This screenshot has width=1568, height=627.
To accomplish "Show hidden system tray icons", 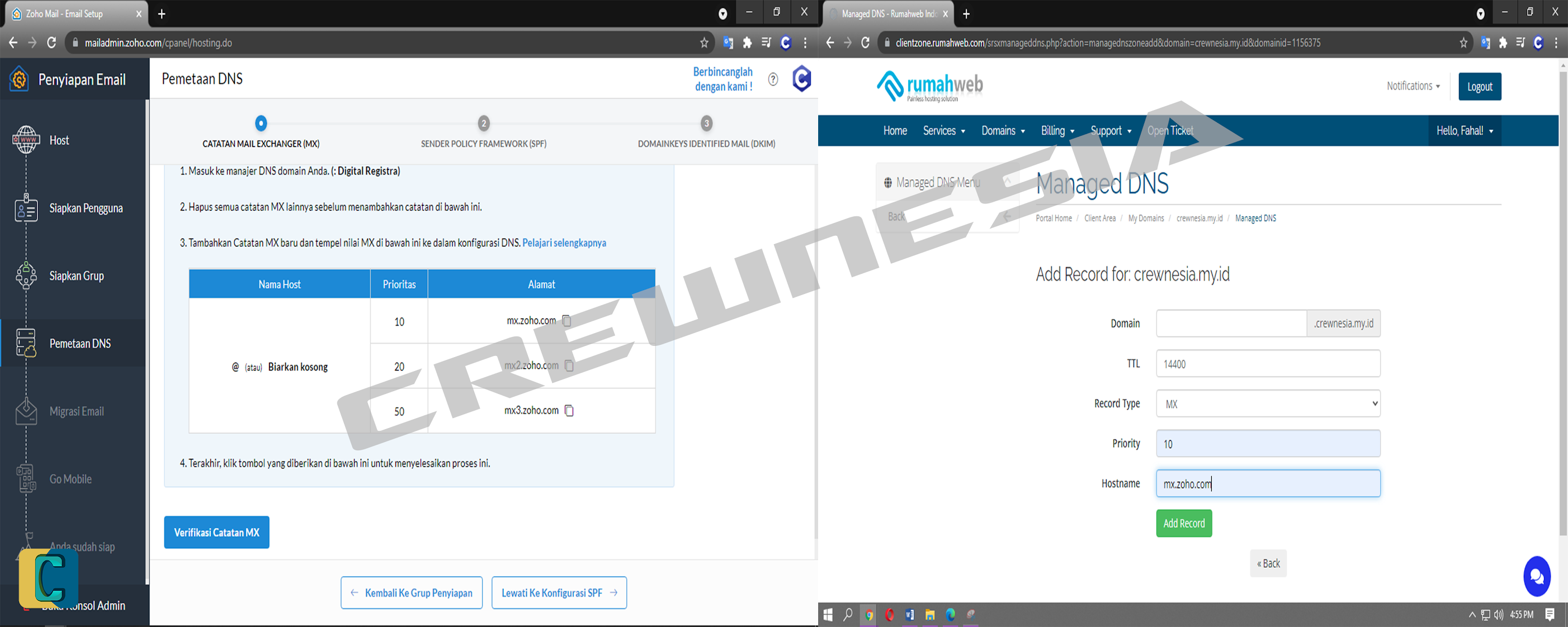I will 1472,615.
